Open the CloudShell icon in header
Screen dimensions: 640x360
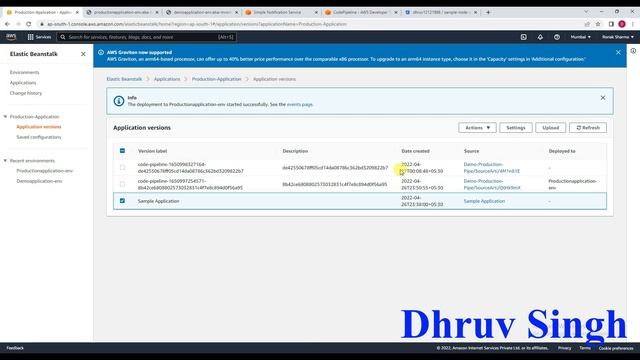point(524,37)
